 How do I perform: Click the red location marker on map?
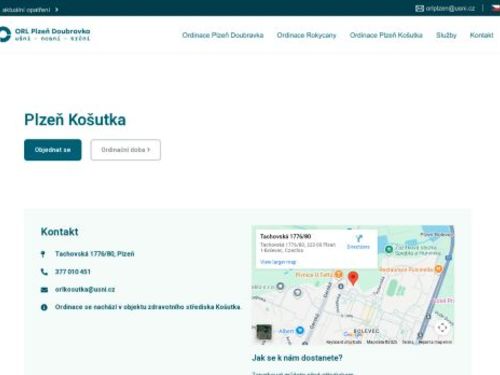coord(353,279)
